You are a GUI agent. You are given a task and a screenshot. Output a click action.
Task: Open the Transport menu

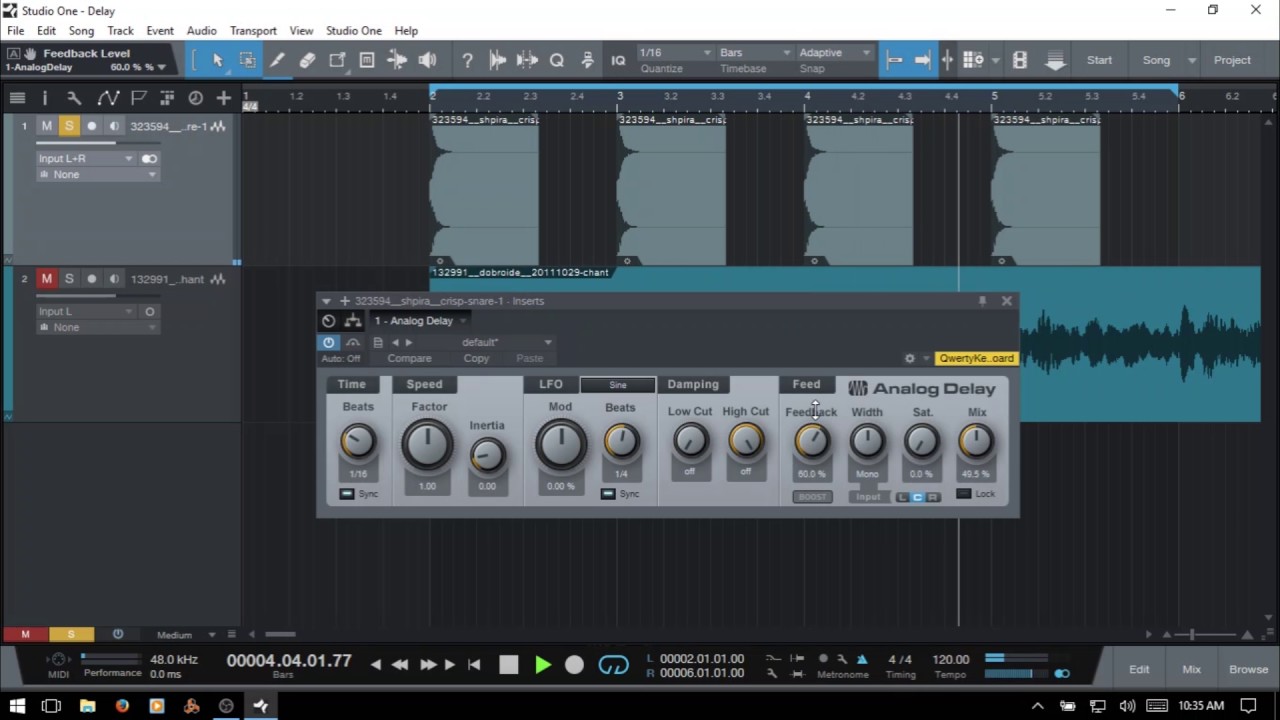[253, 31]
